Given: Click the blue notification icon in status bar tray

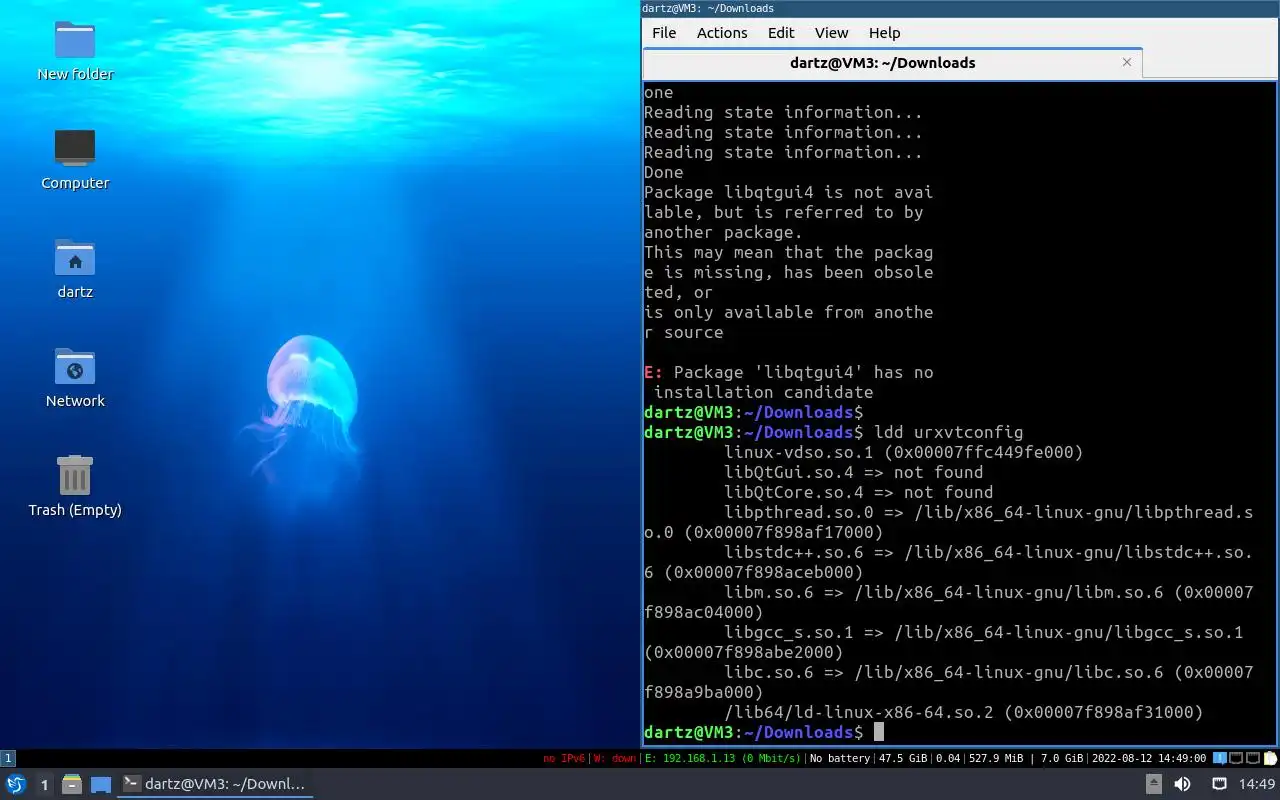Looking at the screenshot, I should point(1220,758).
